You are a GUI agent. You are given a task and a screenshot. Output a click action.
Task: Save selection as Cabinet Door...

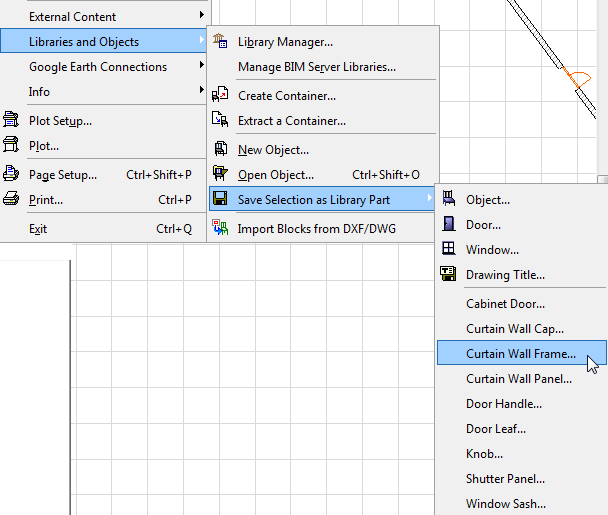tap(522, 304)
